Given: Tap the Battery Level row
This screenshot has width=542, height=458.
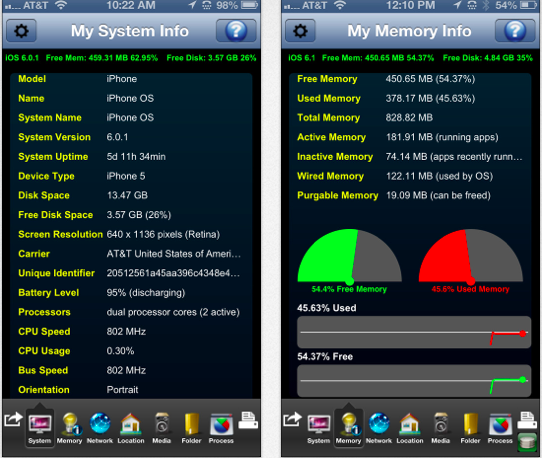Looking at the screenshot, I should pos(131,293).
